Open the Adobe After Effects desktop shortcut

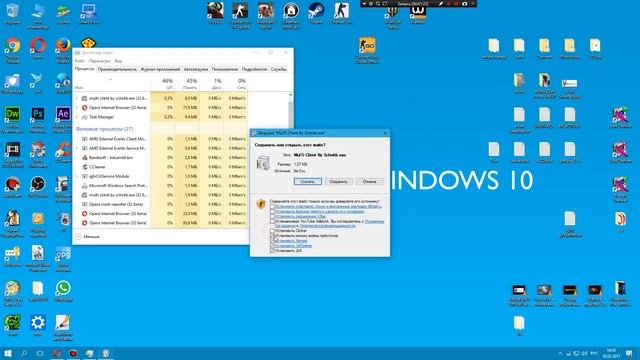tap(63, 118)
